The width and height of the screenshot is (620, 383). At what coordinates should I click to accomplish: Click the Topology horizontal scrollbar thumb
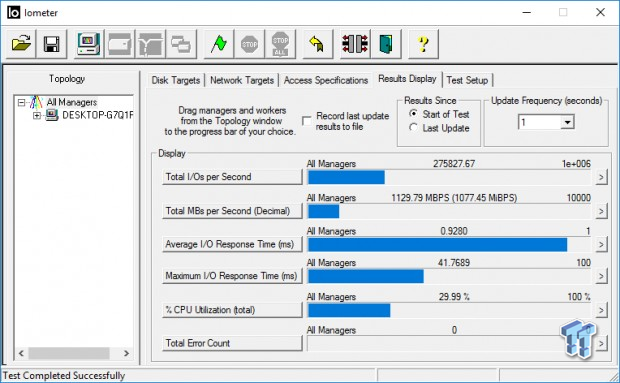coord(69,353)
